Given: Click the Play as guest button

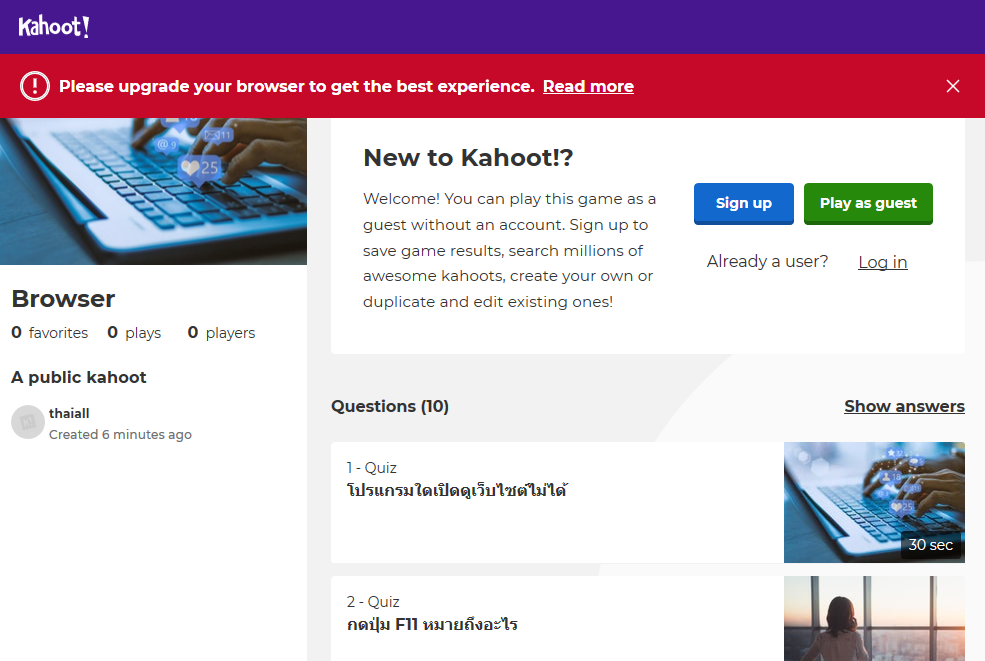Looking at the screenshot, I should pos(868,203).
